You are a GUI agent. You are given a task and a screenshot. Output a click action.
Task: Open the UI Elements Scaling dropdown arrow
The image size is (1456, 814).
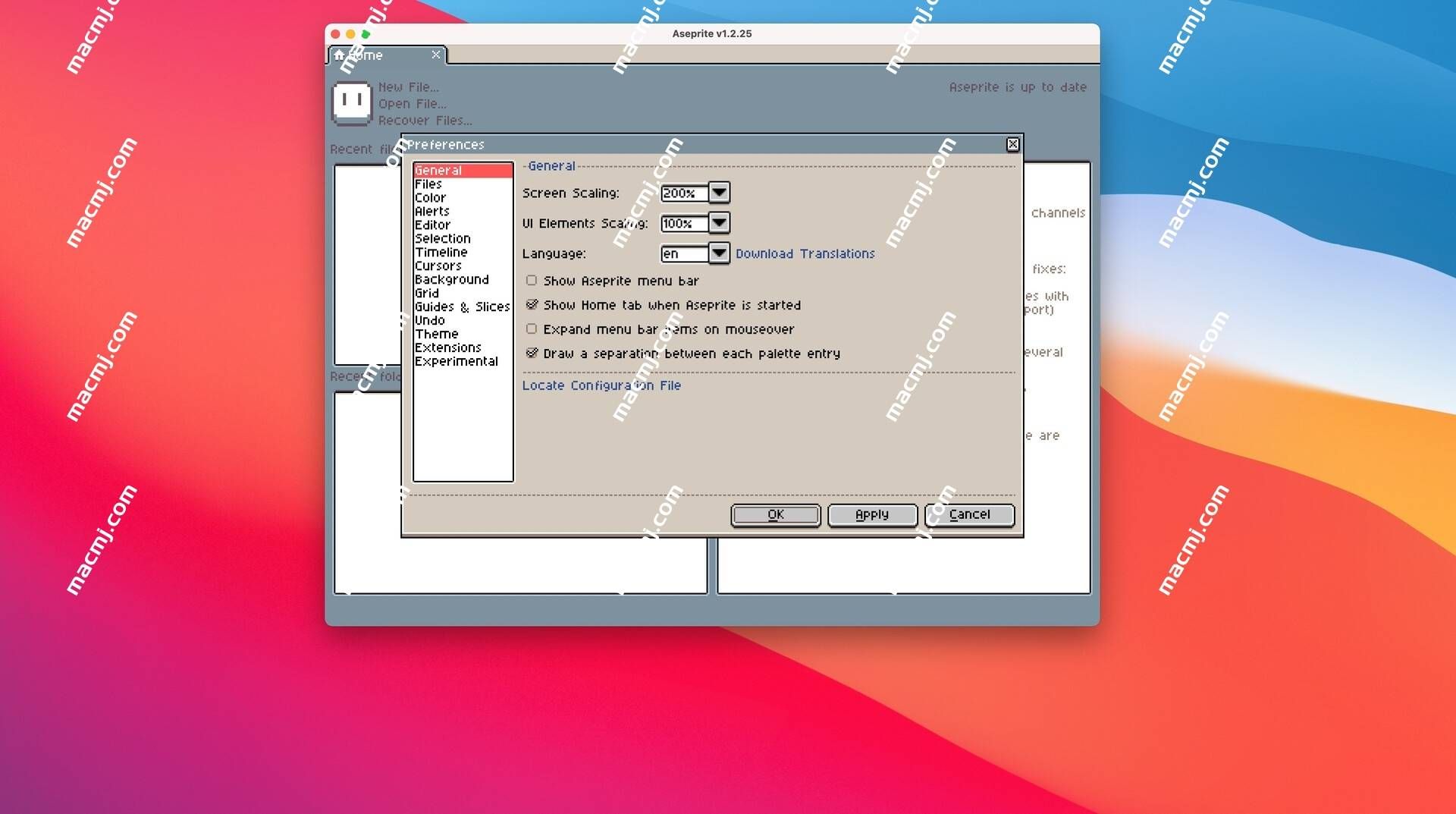coord(719,223)
